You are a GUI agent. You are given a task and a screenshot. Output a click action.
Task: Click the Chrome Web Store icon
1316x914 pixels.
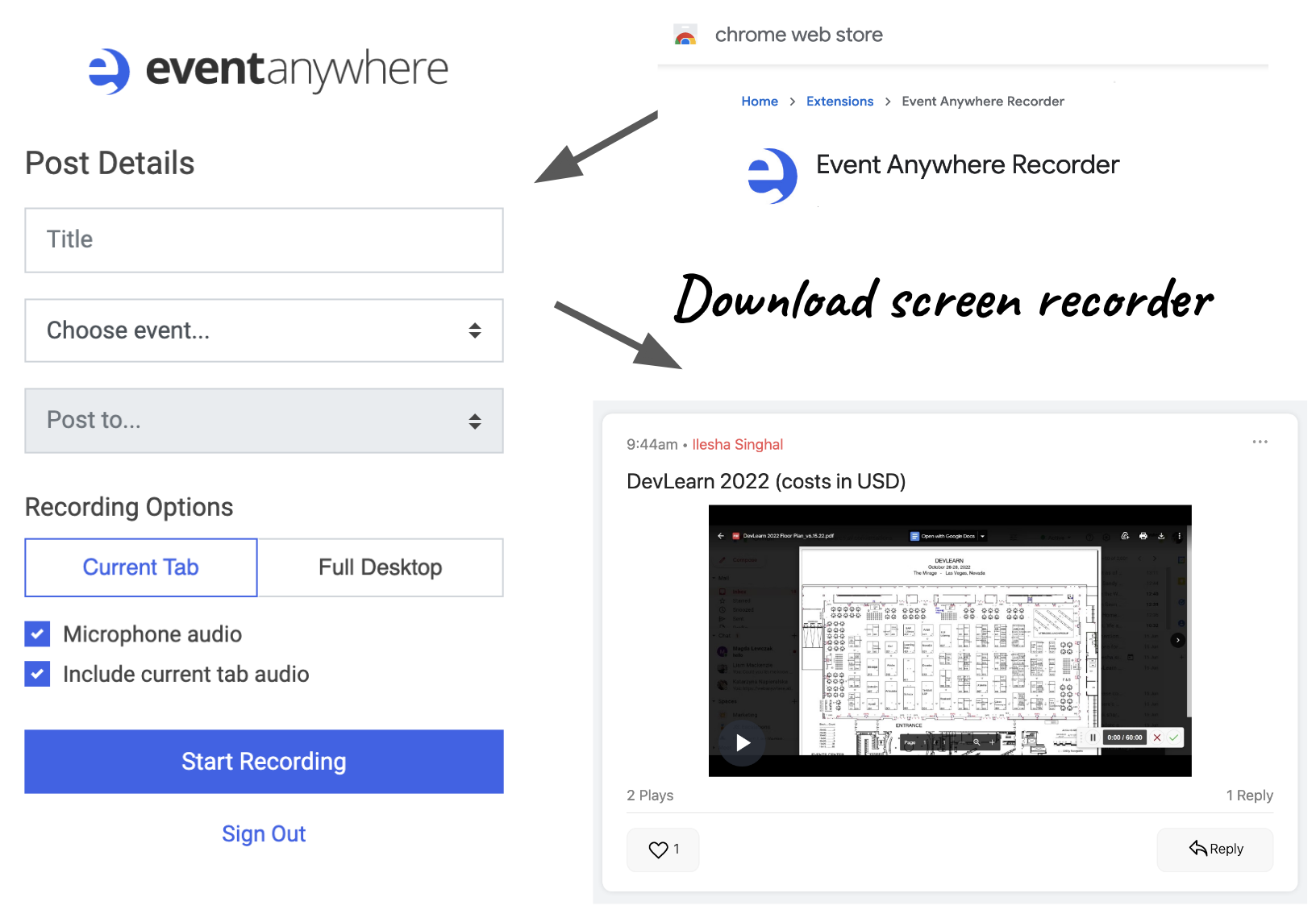pos(685,35)
